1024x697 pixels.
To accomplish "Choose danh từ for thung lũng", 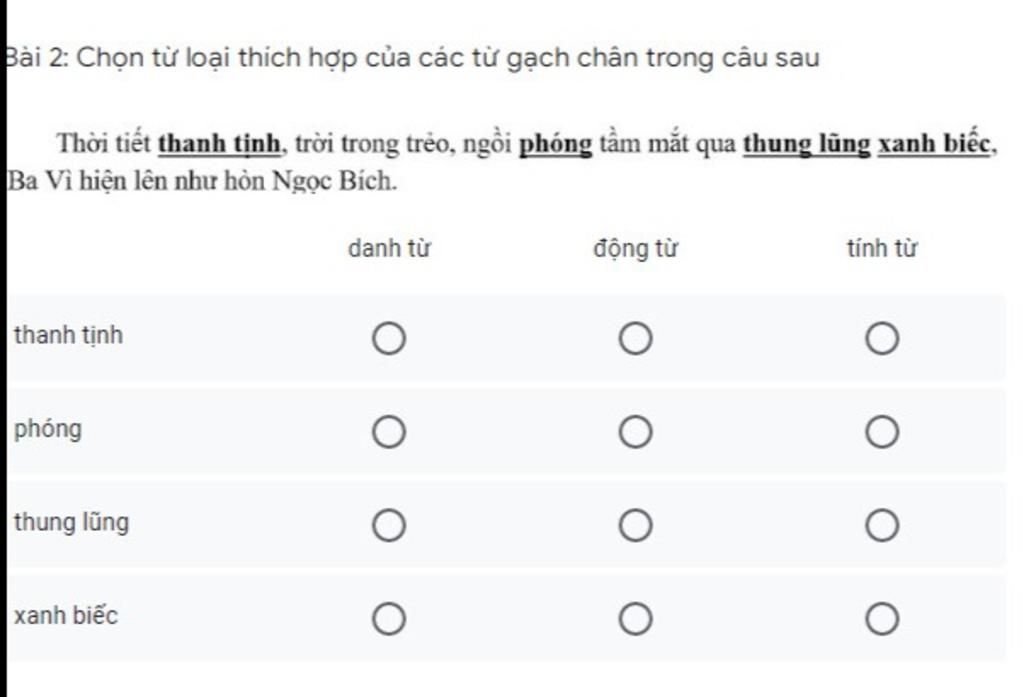I will (389, 525).
